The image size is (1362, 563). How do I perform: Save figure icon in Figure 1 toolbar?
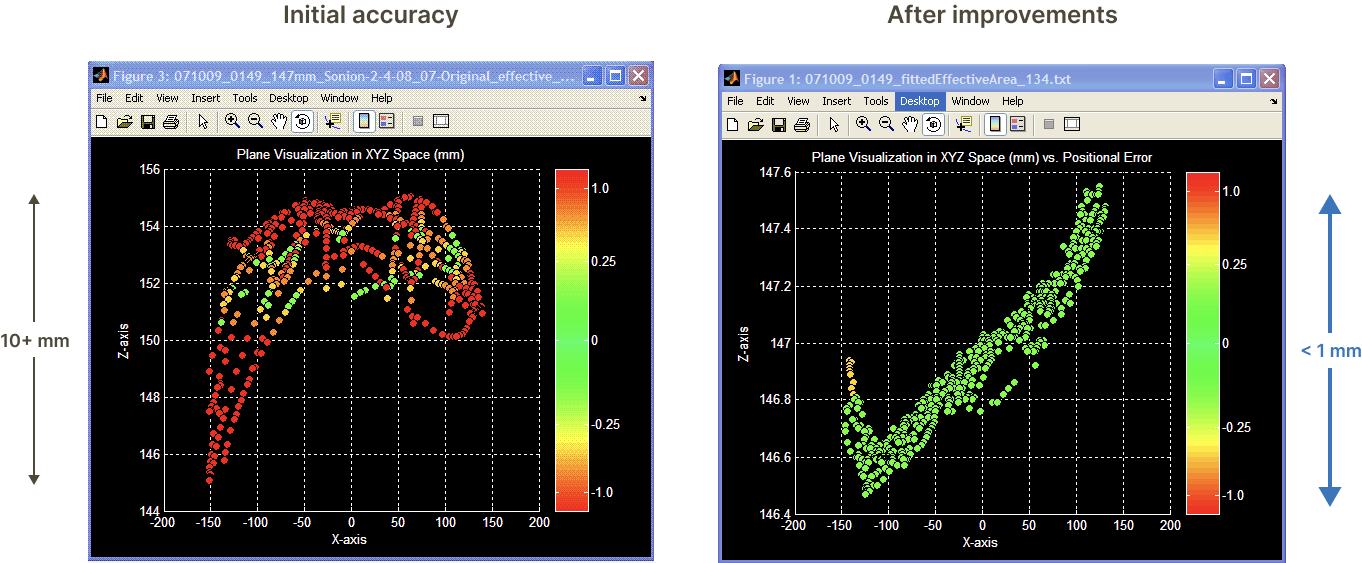tap(778, 124)
